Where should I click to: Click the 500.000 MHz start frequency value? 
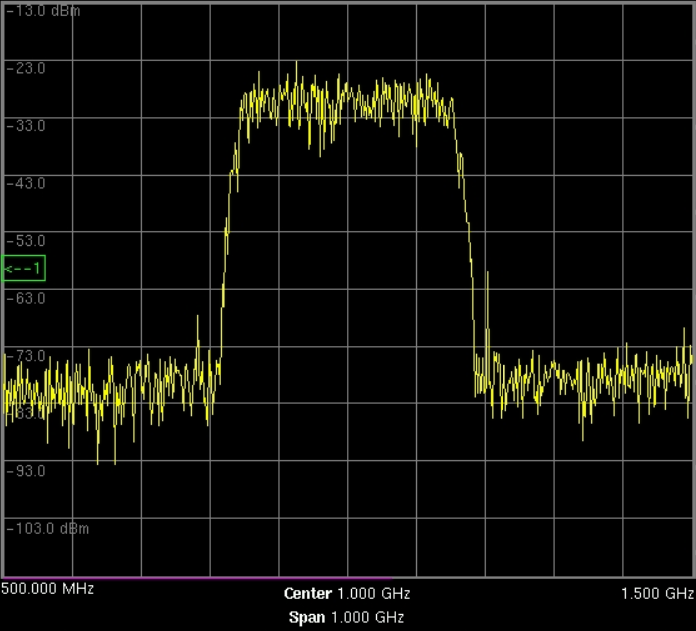pyautogui.click(x=48, y=589)
